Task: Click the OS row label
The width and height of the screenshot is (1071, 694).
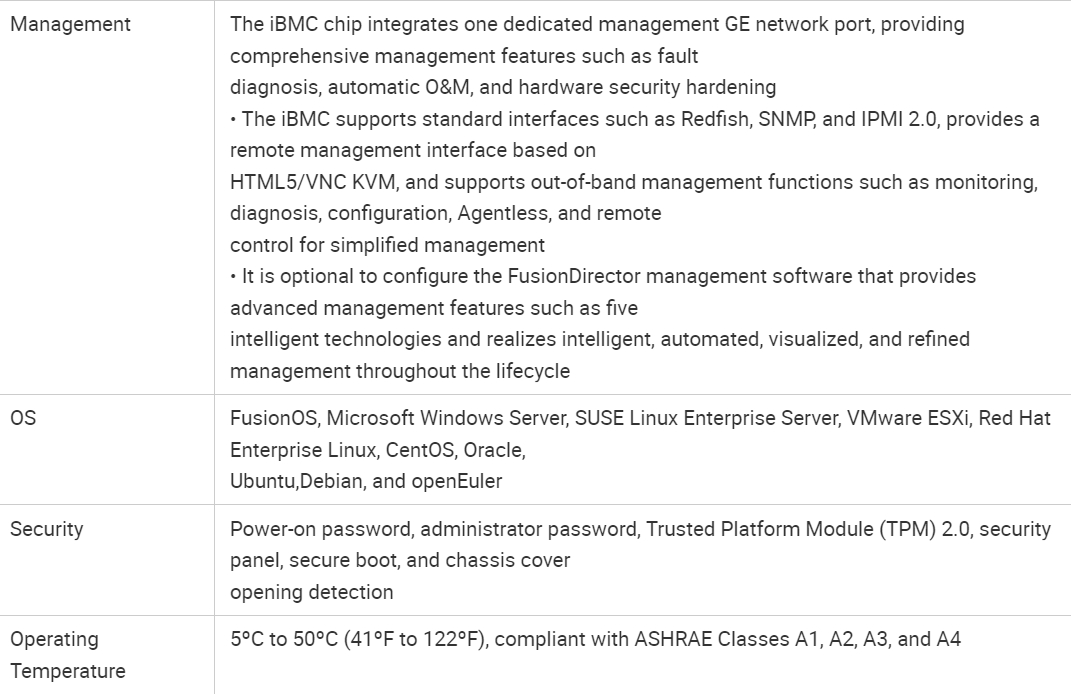Action: [23, 418]
